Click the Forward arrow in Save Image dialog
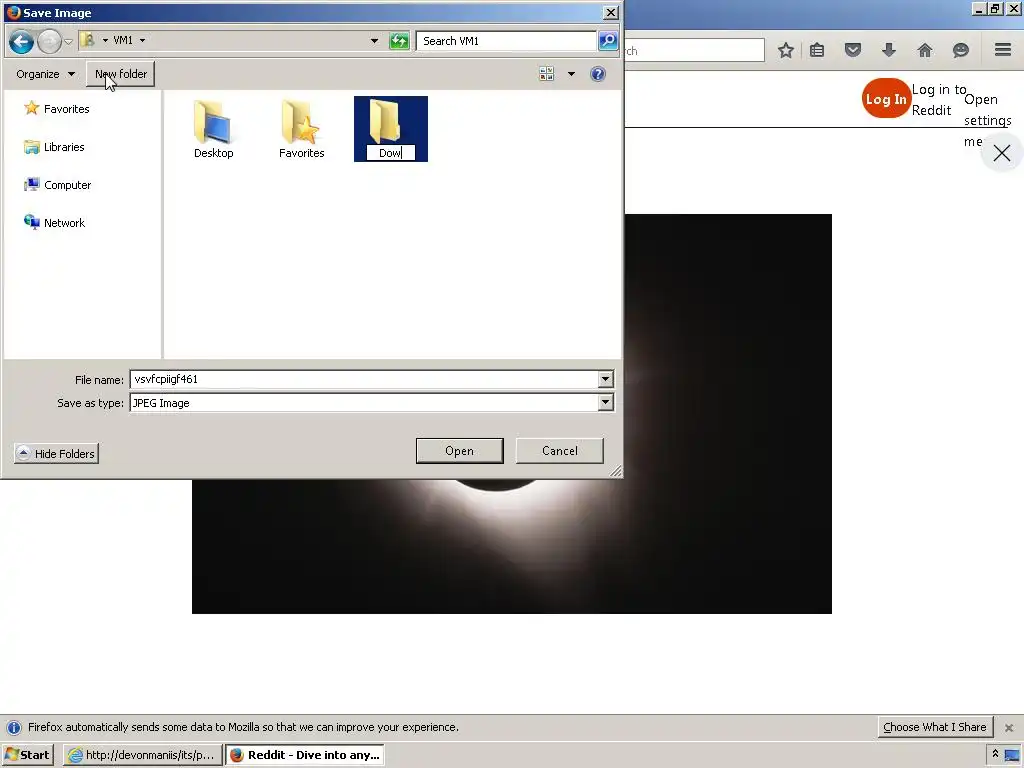 pos(49,41)
